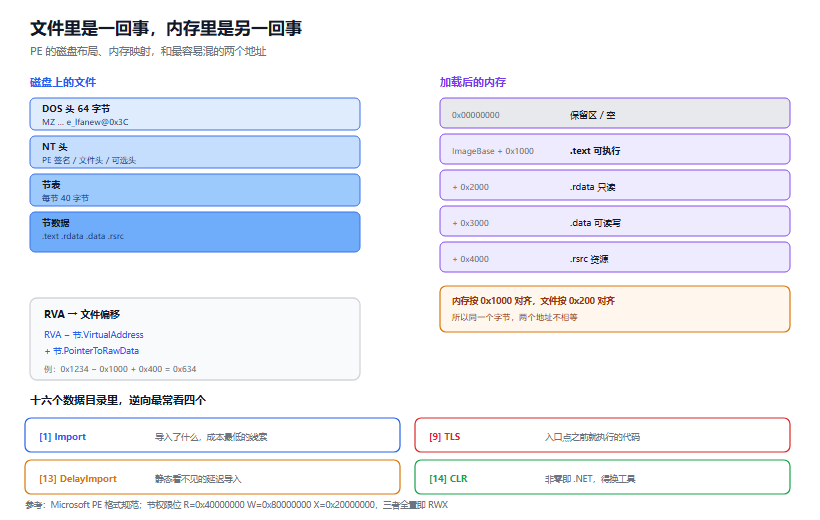Click the example 0x1234 − 0x1000 + 0x400 = 0x634

[120, 369]
